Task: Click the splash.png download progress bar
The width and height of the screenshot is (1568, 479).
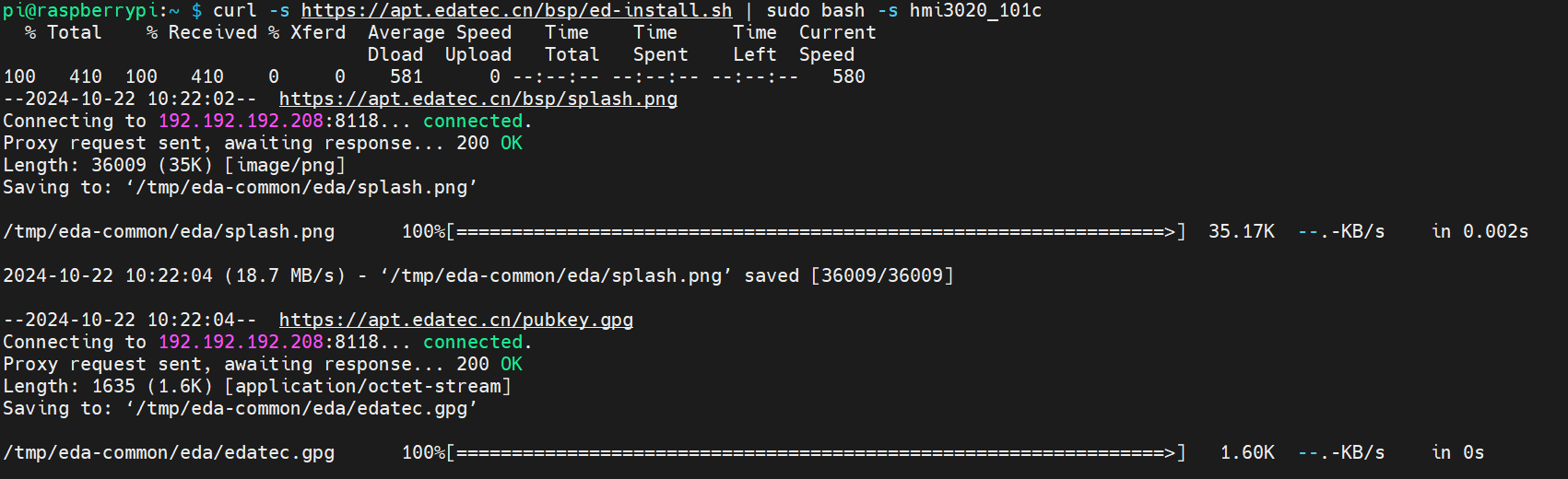Action: coord(816,232)
